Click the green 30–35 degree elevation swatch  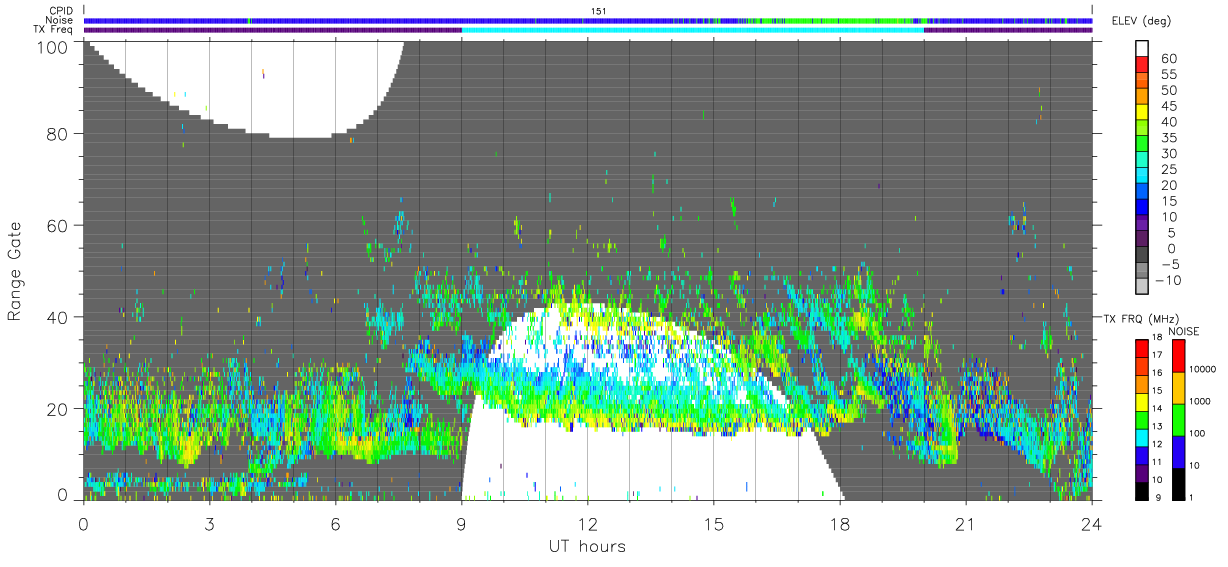(1143, 145)
